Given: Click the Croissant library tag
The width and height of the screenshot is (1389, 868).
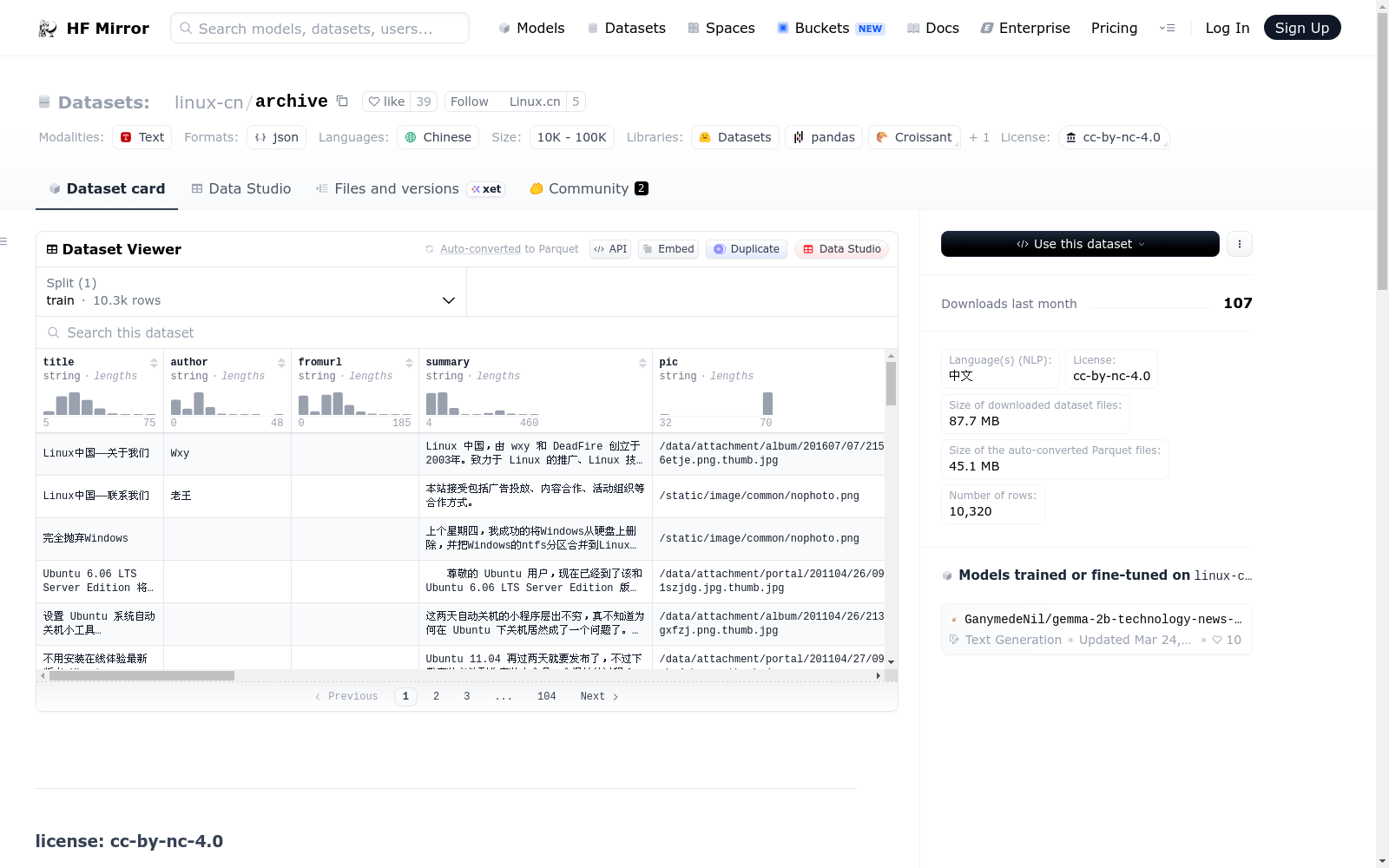Looking at the screenshot, I should tap(914, 137).
